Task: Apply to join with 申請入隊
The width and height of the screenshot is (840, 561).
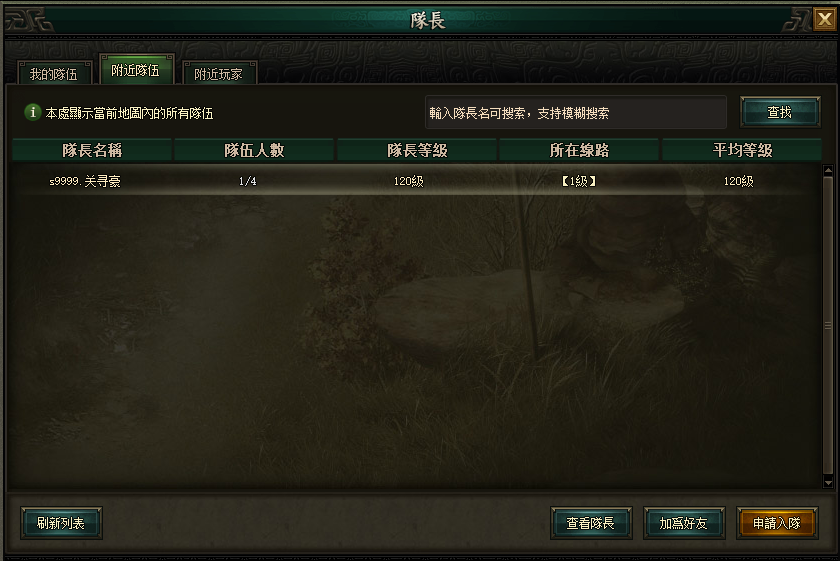Action: (x=777, y=523)
